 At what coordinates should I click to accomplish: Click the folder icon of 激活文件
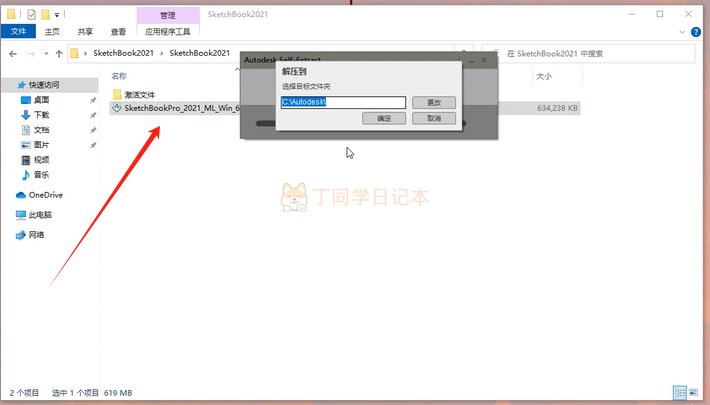117,94
